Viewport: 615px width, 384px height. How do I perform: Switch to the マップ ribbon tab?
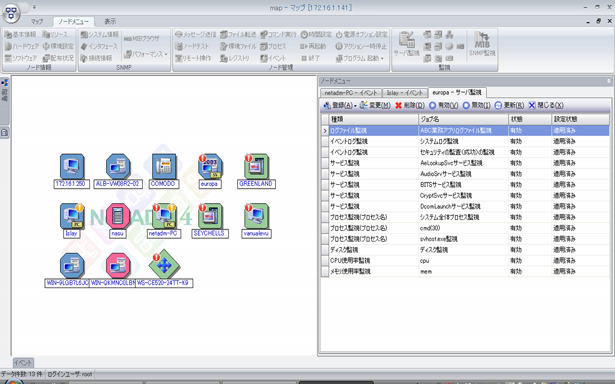click(x=37, y=22)
